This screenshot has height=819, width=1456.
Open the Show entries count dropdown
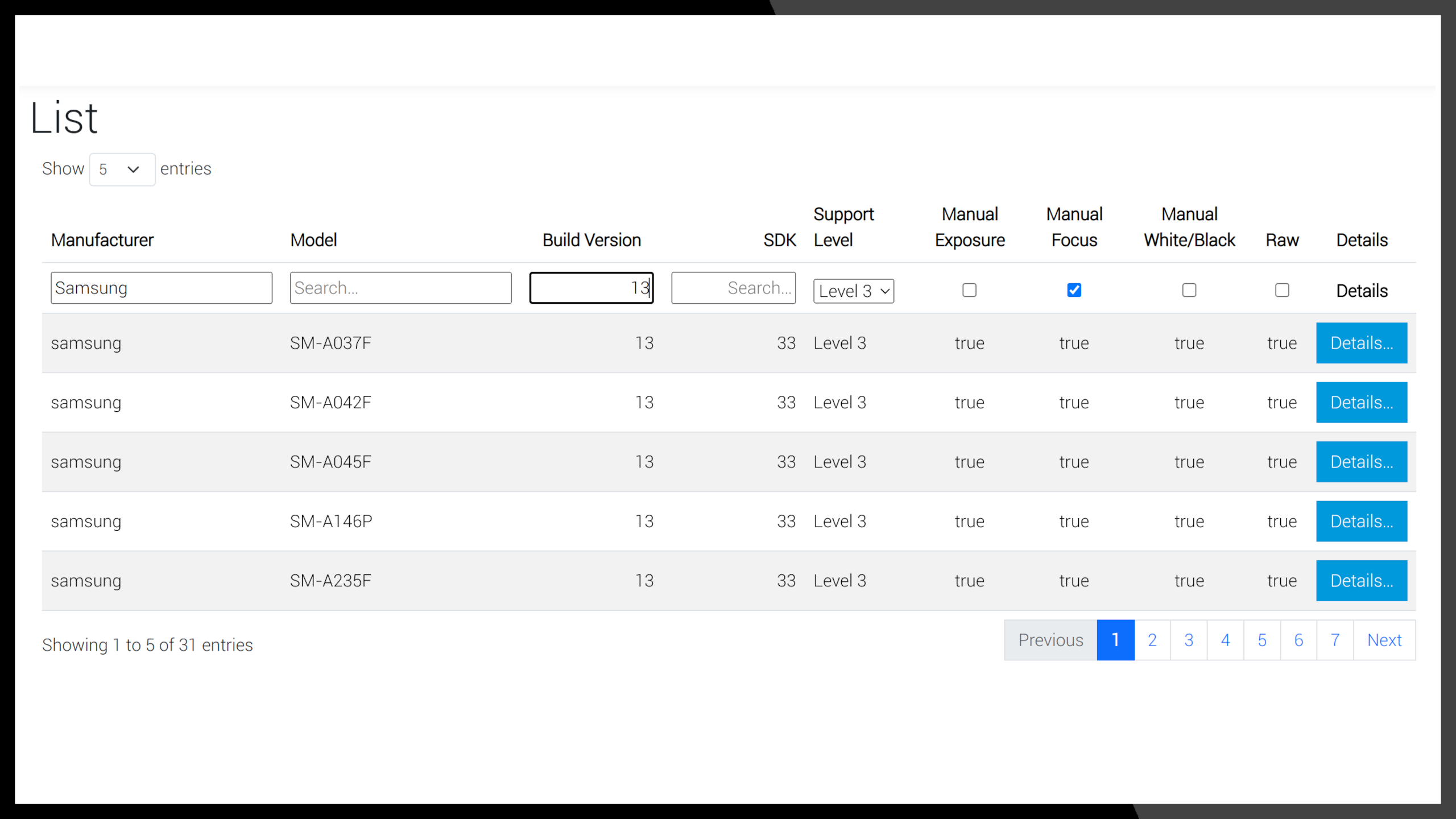(x=122, y=169)
